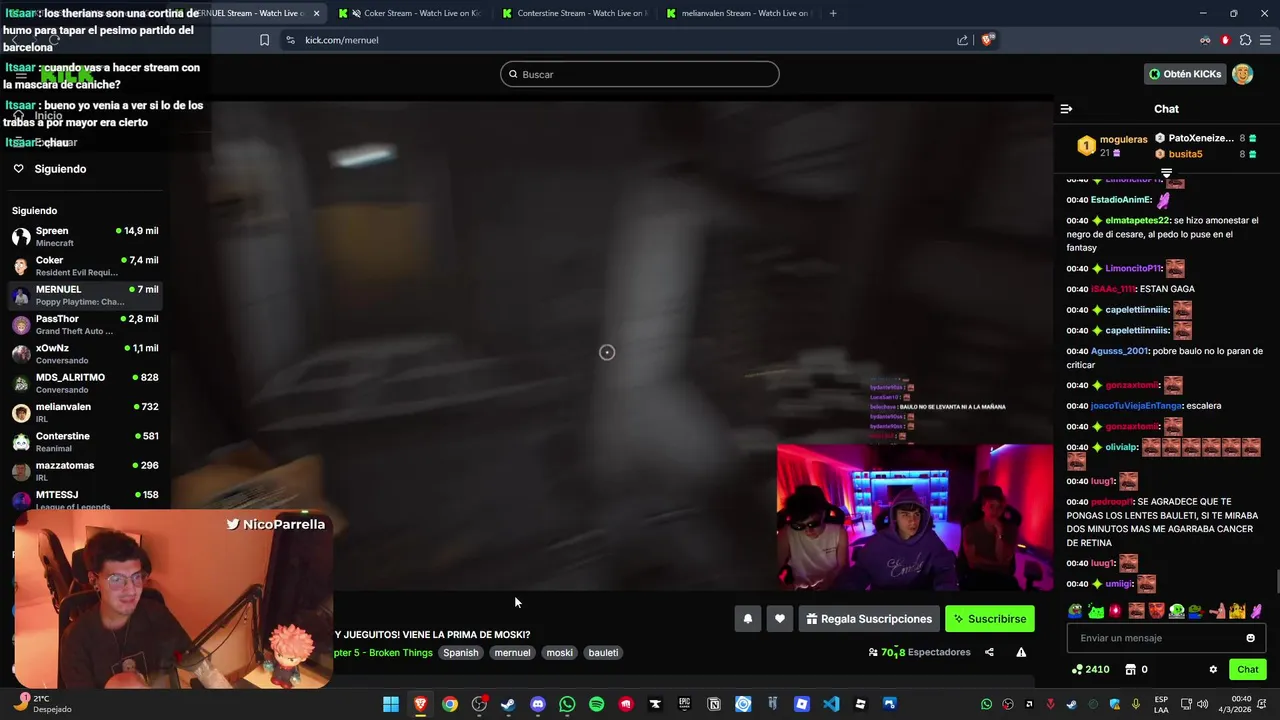Image resolution: width=1280 pixels, height=720 pixels.
Task: Click the Suscribirse button
Action: [990, 619]
